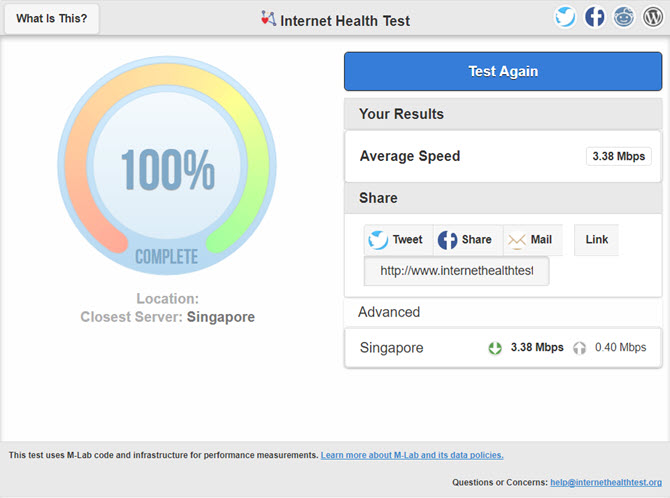
Task: Click the 3.38 Mbps average speed badge
Action: tap(619, 156)
